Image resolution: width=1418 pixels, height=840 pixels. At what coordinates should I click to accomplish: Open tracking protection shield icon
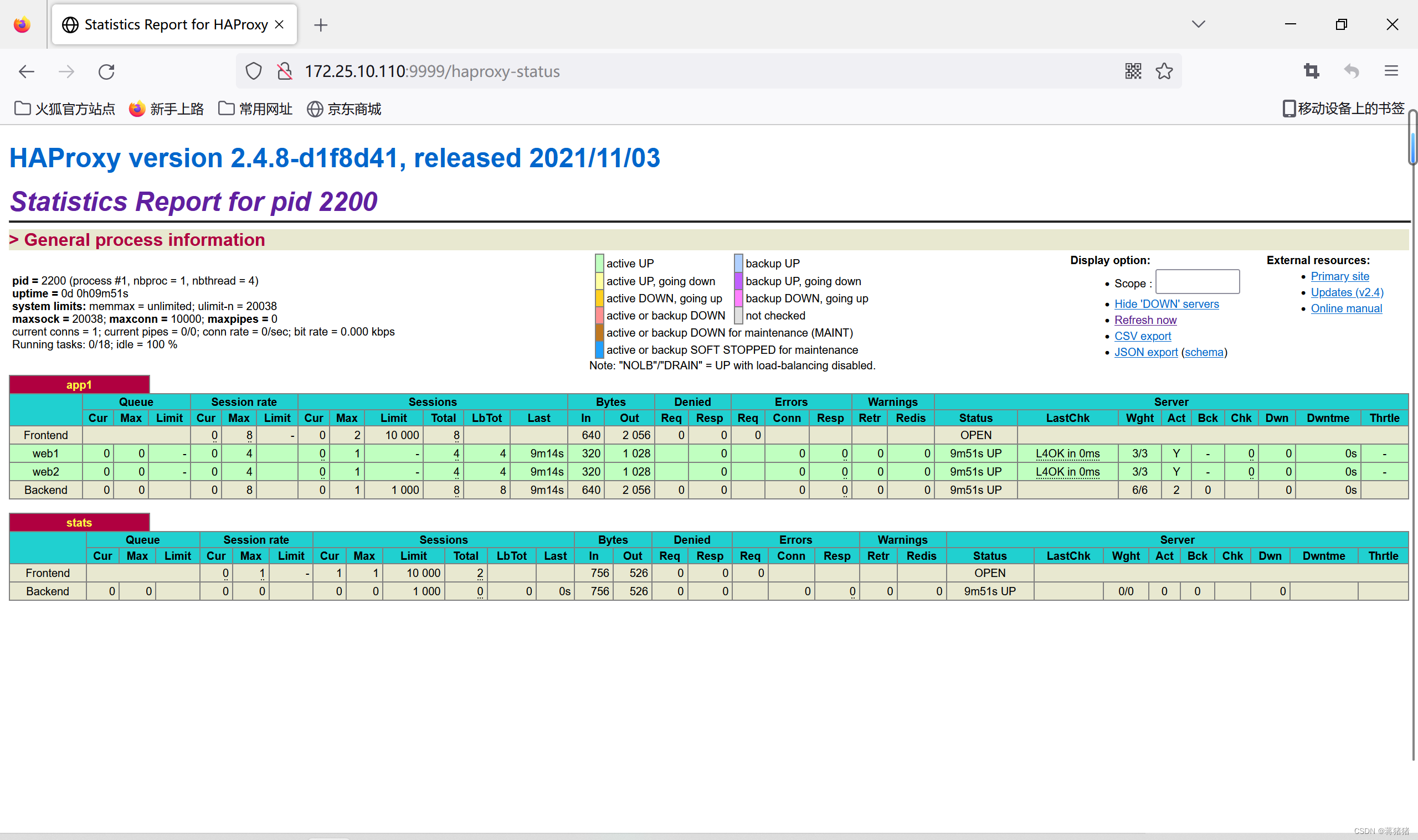point(254,71)
